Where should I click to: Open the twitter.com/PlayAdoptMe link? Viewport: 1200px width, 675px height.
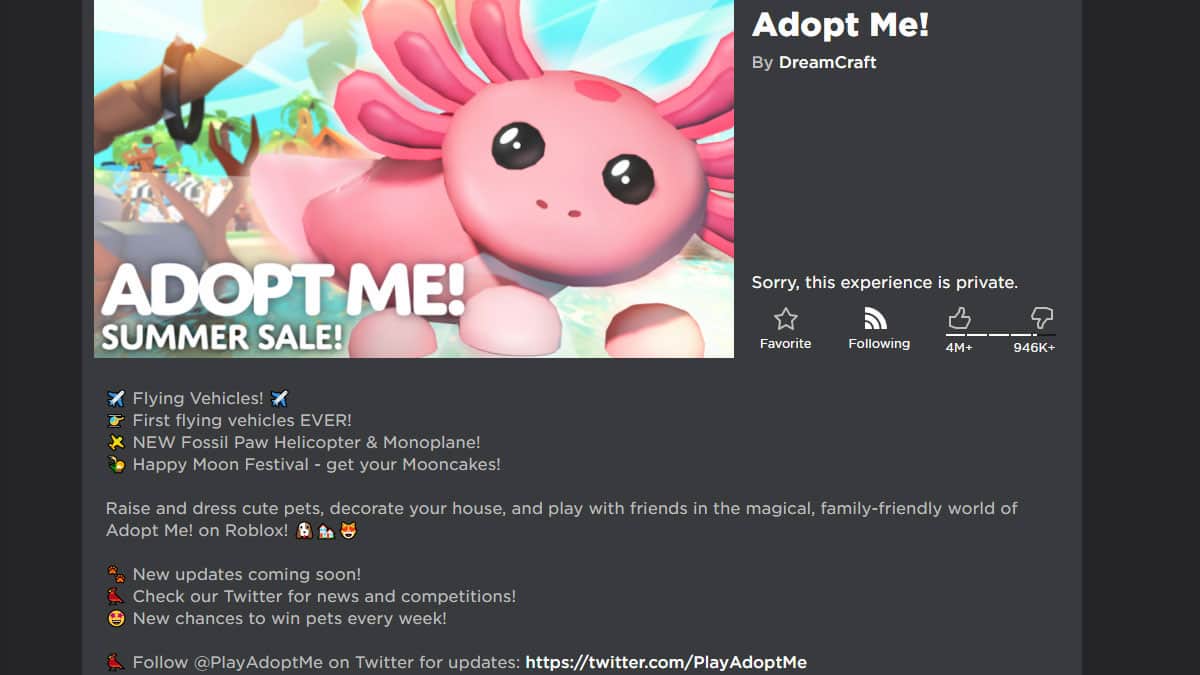coord(666,662)
